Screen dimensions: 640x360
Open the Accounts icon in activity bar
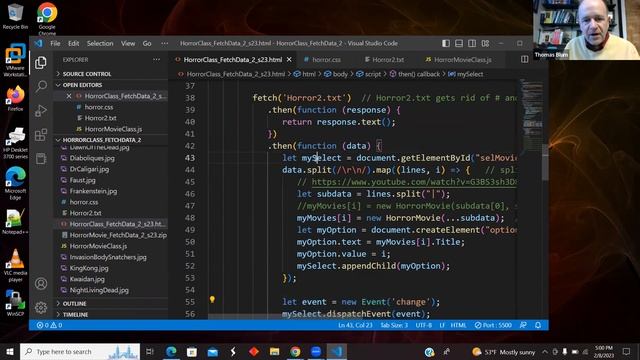pyautogui.click(x=41, y=283)
